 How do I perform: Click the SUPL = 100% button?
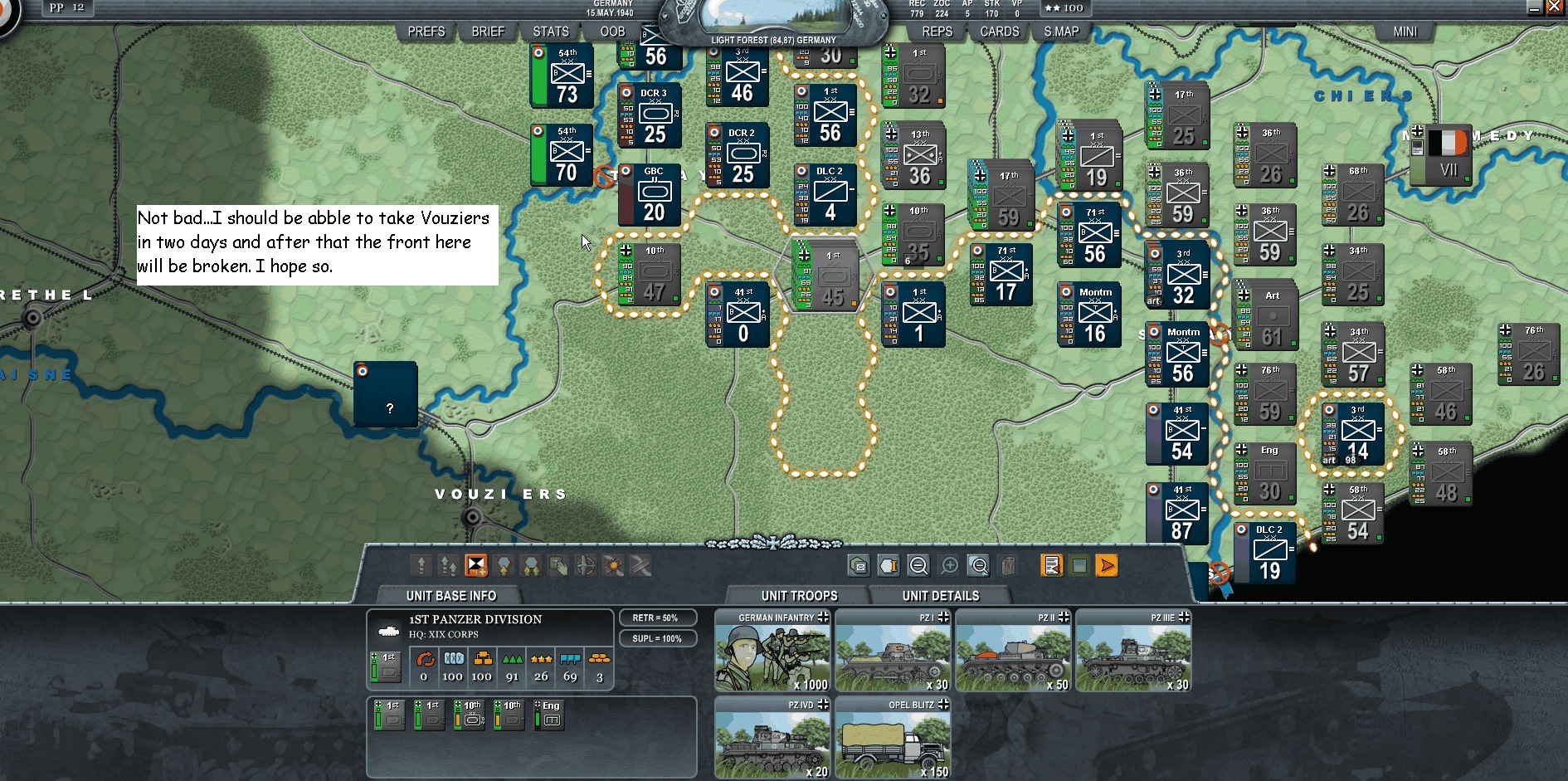(657, 638)
